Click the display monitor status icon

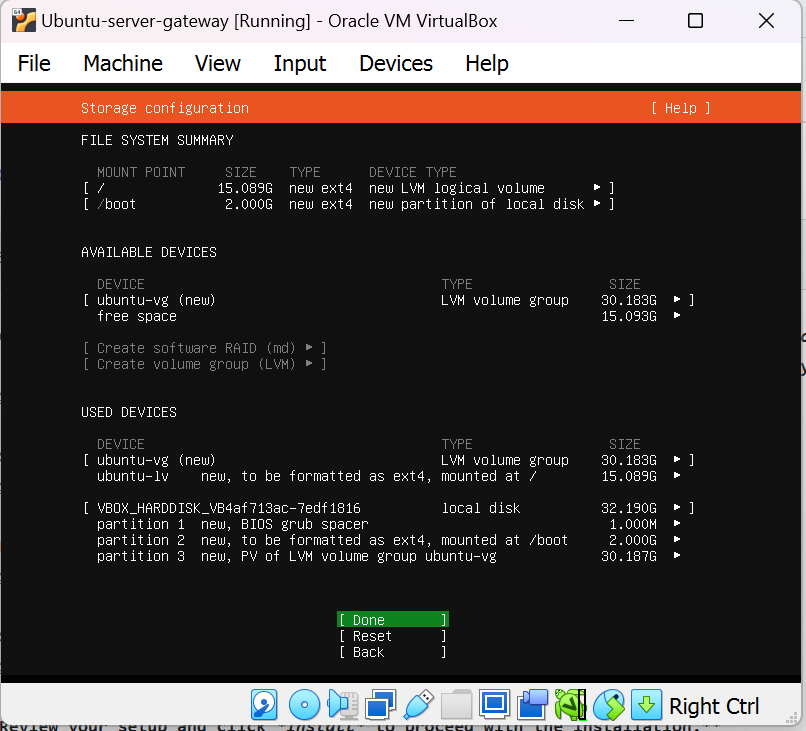pyautogui.click(x=494, y=705)
